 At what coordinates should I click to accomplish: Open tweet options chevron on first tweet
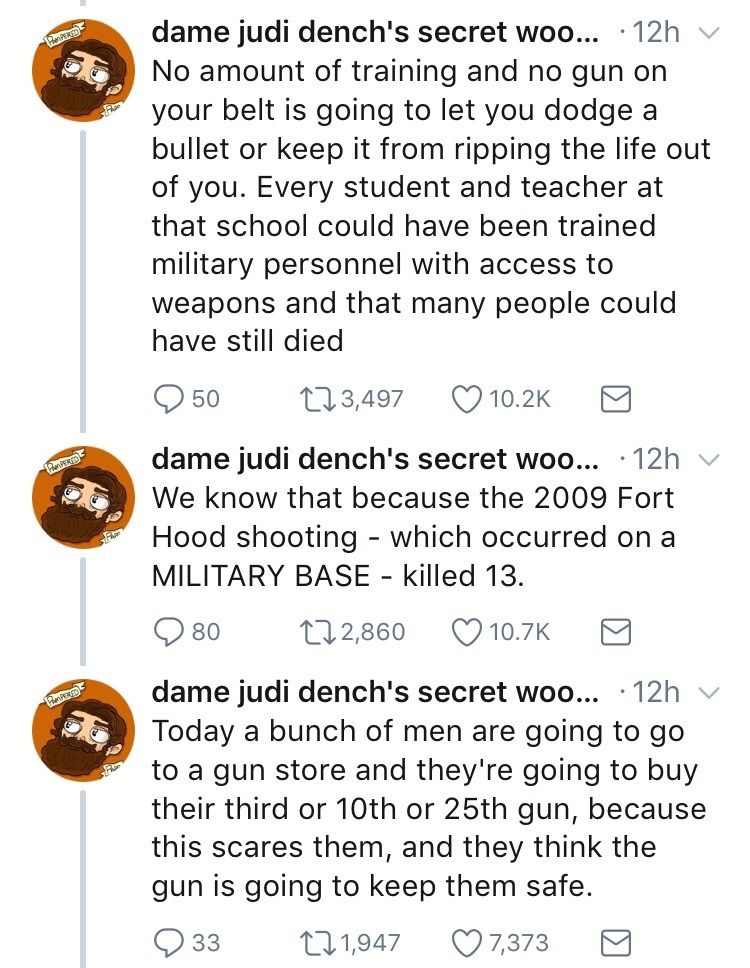[708, 33]
